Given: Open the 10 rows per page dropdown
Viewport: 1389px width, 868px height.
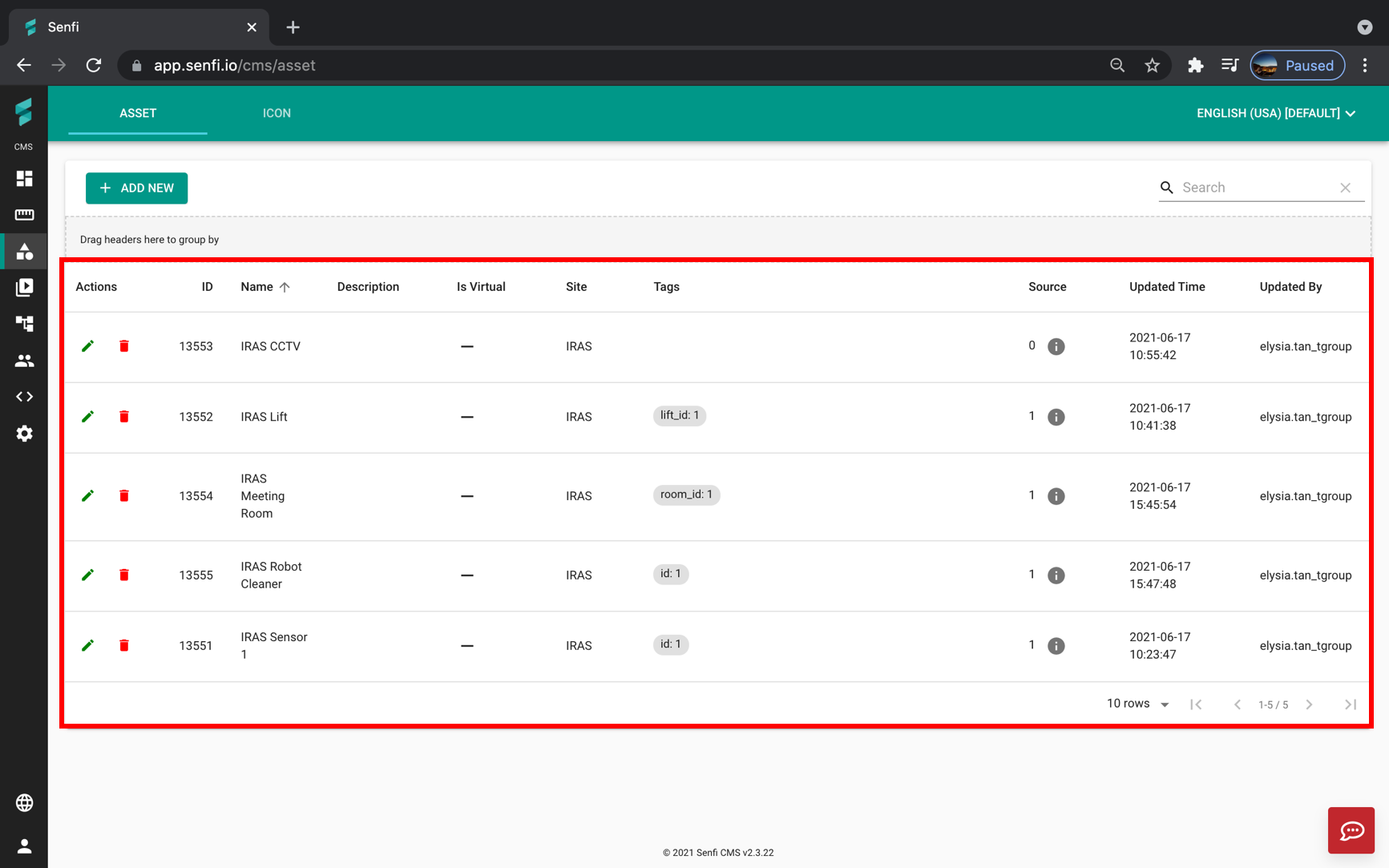Looking at the screenshot, I should pyautogui.click(x=1138, y=704).
